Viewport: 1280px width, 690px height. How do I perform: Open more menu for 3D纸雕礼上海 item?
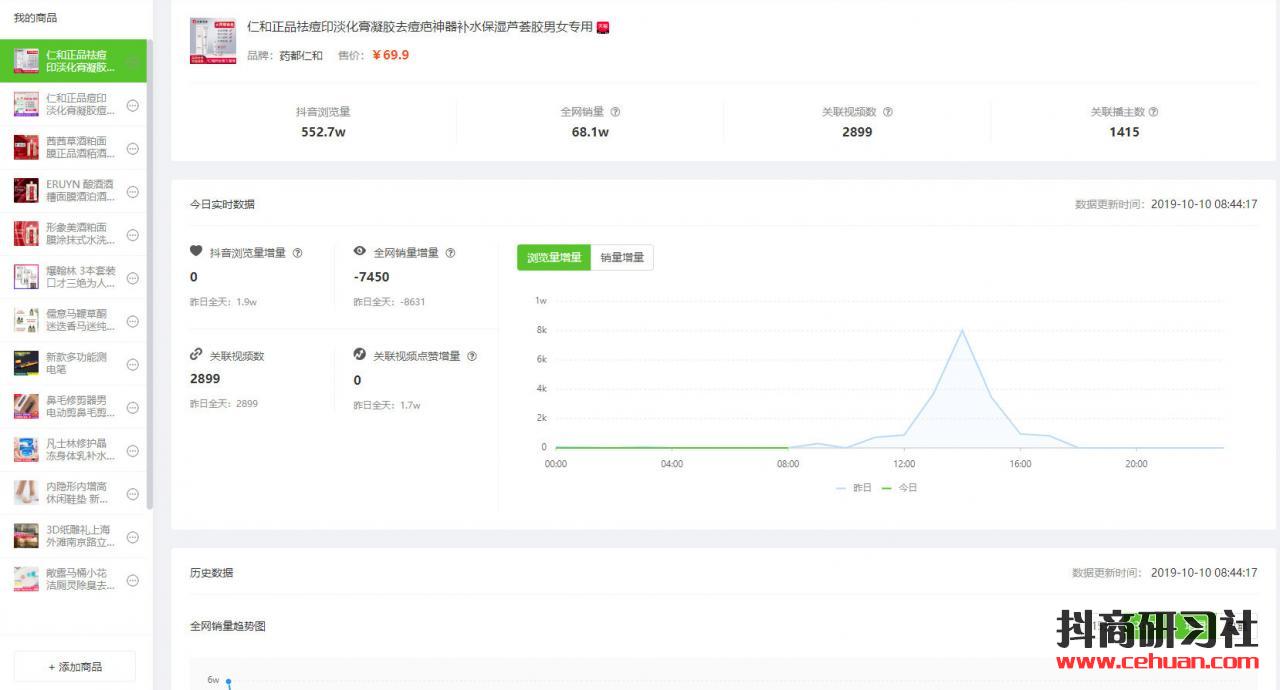pyautogui.click(x=133, y=537)
